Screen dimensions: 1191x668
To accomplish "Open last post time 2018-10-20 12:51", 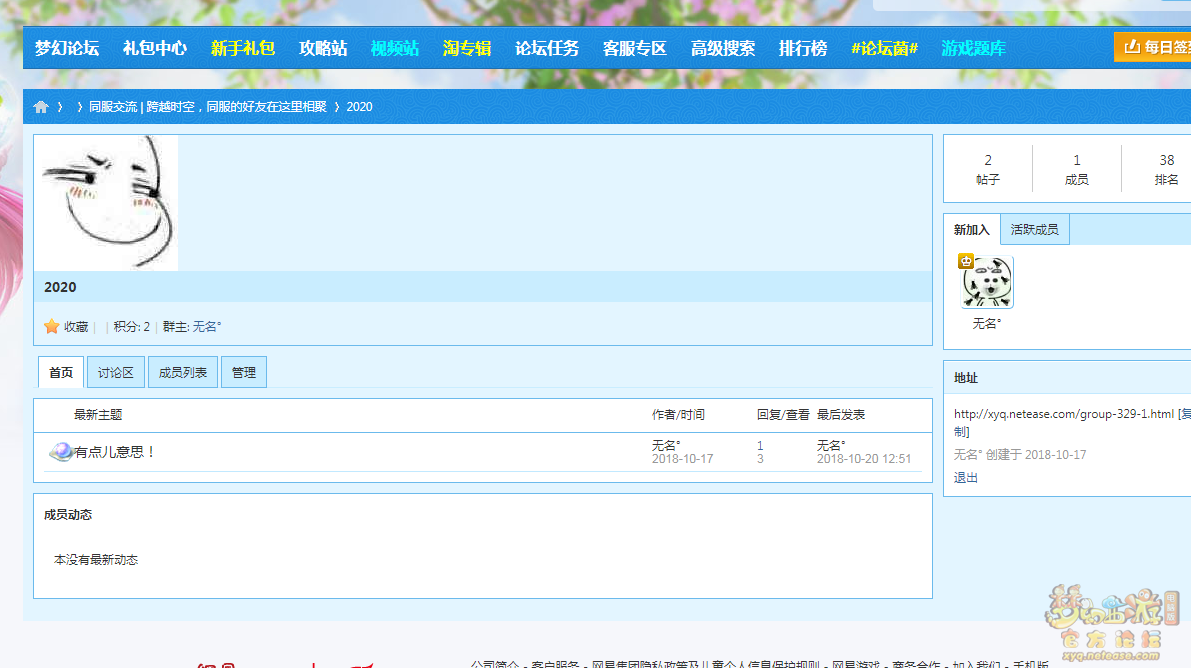I will [x=864, y=459].
